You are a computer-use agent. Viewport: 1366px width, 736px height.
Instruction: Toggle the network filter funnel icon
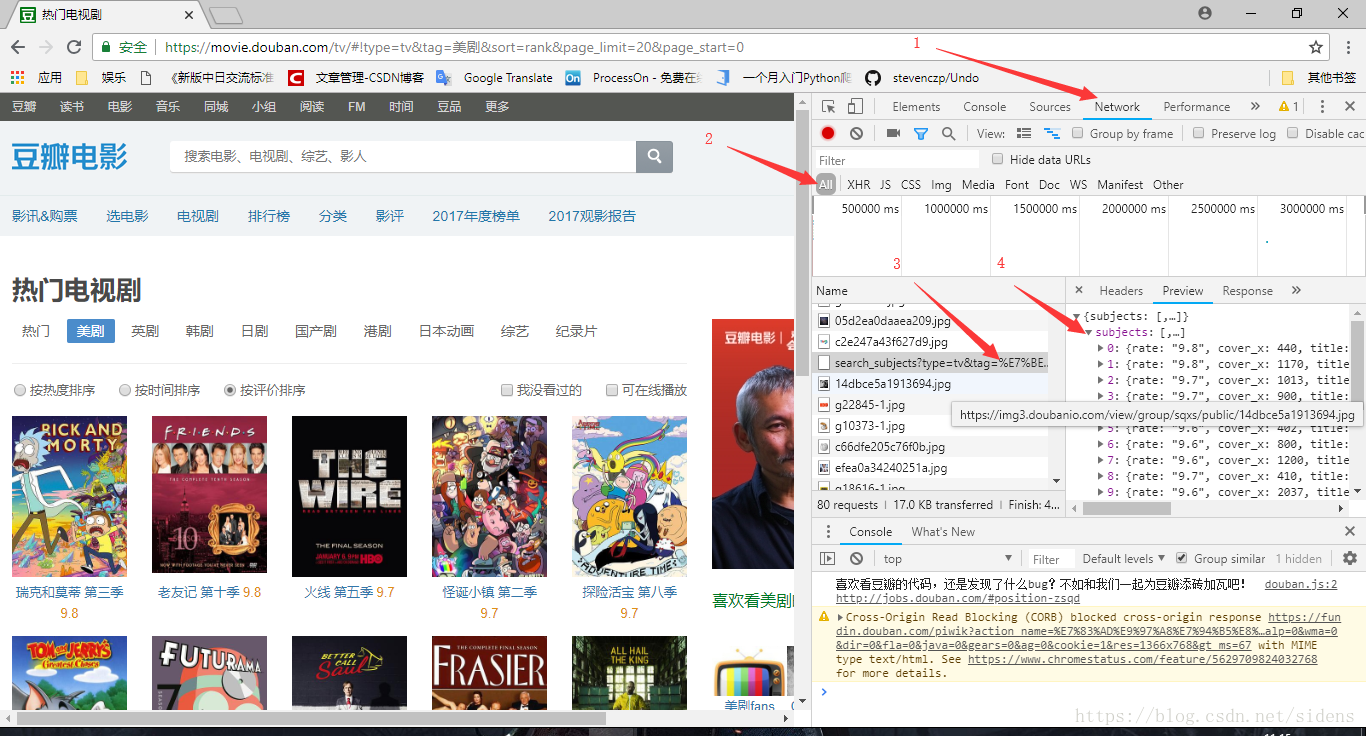coord(921,133)
